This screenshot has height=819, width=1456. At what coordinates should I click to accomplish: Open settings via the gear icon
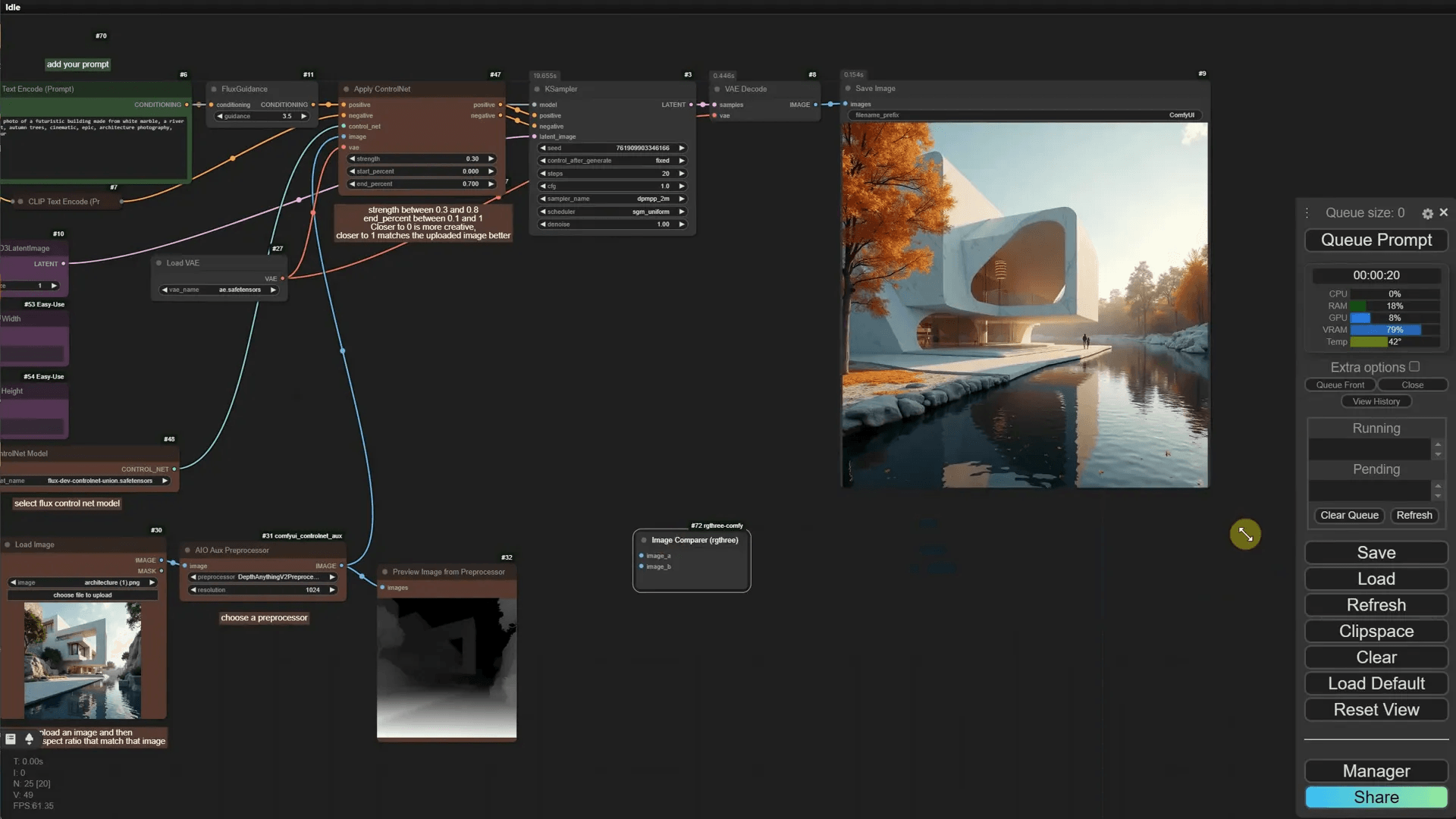(x=1427, y=214)
